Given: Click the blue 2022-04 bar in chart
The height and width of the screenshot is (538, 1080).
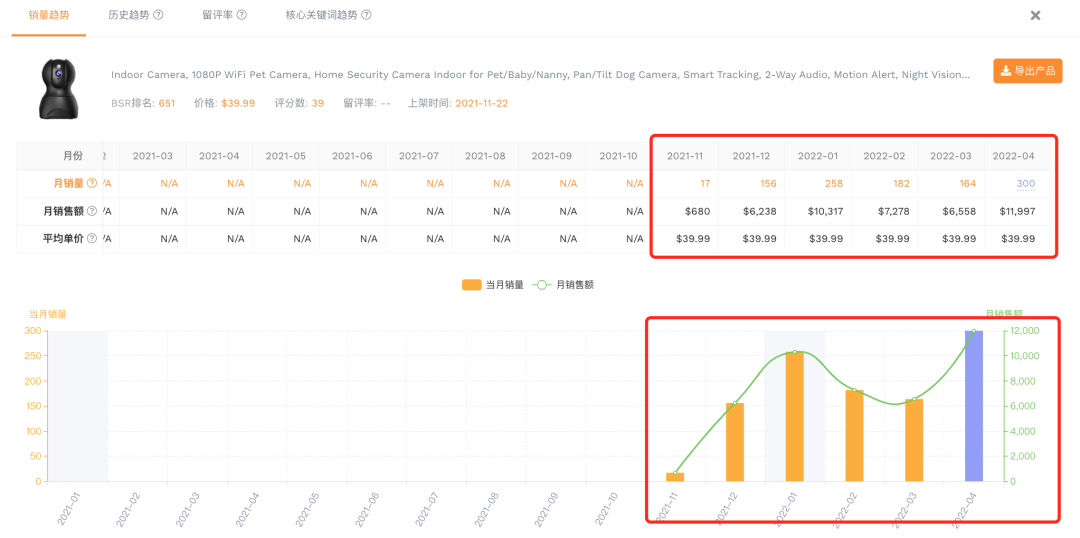Looking at the screenshot, I should (x=973, y=405).
